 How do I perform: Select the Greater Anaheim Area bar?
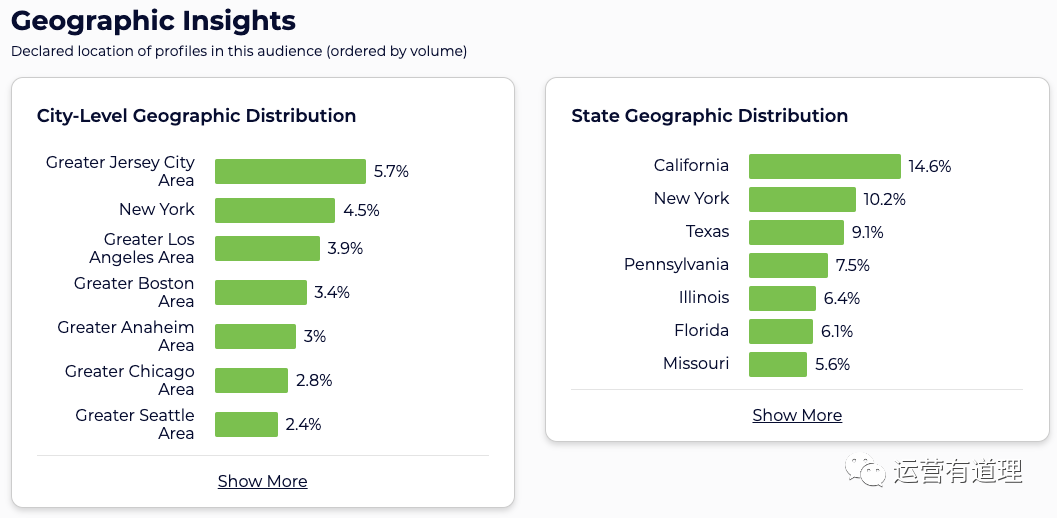tap(255, 336)
